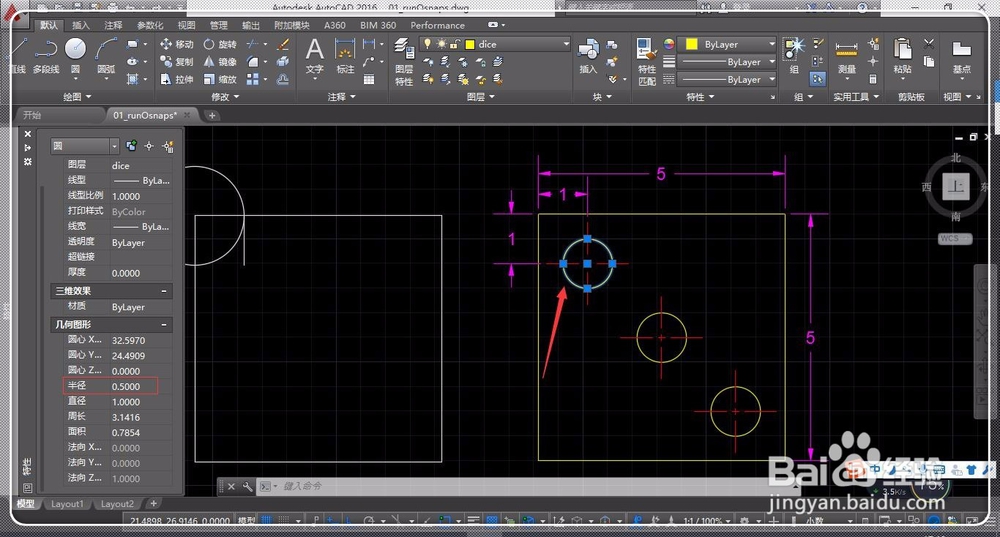Toggle group selection button in Group panel
Image resolution: width=1000 pixels, height=537 pixels.
coord(818,79)
